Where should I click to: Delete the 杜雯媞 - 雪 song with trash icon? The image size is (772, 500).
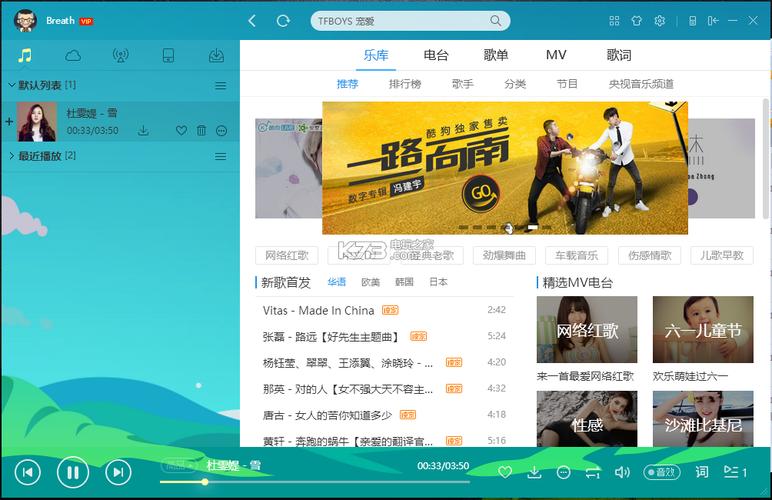click(201, 130)
